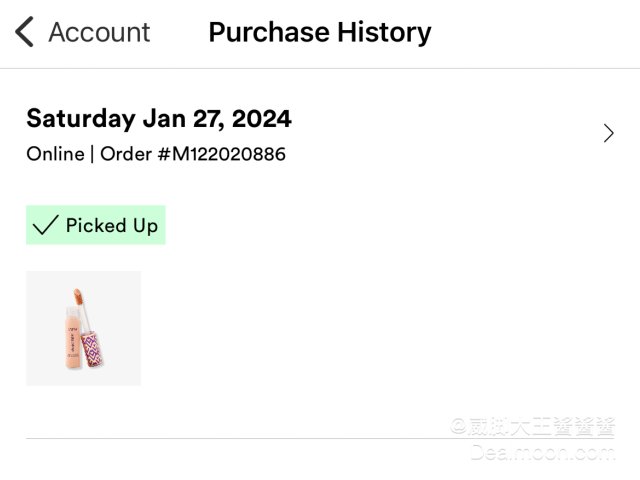Viewport: 640px width, 480px height.
Task: Click the green Picked Up badge
Action: click(95, 225)
